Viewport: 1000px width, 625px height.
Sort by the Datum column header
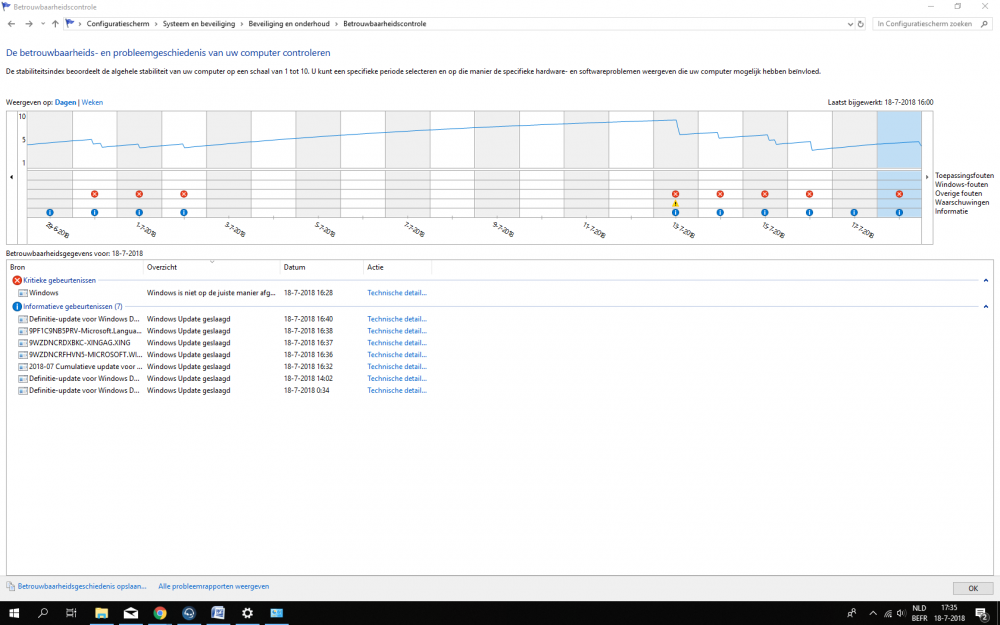pos(321,267)
